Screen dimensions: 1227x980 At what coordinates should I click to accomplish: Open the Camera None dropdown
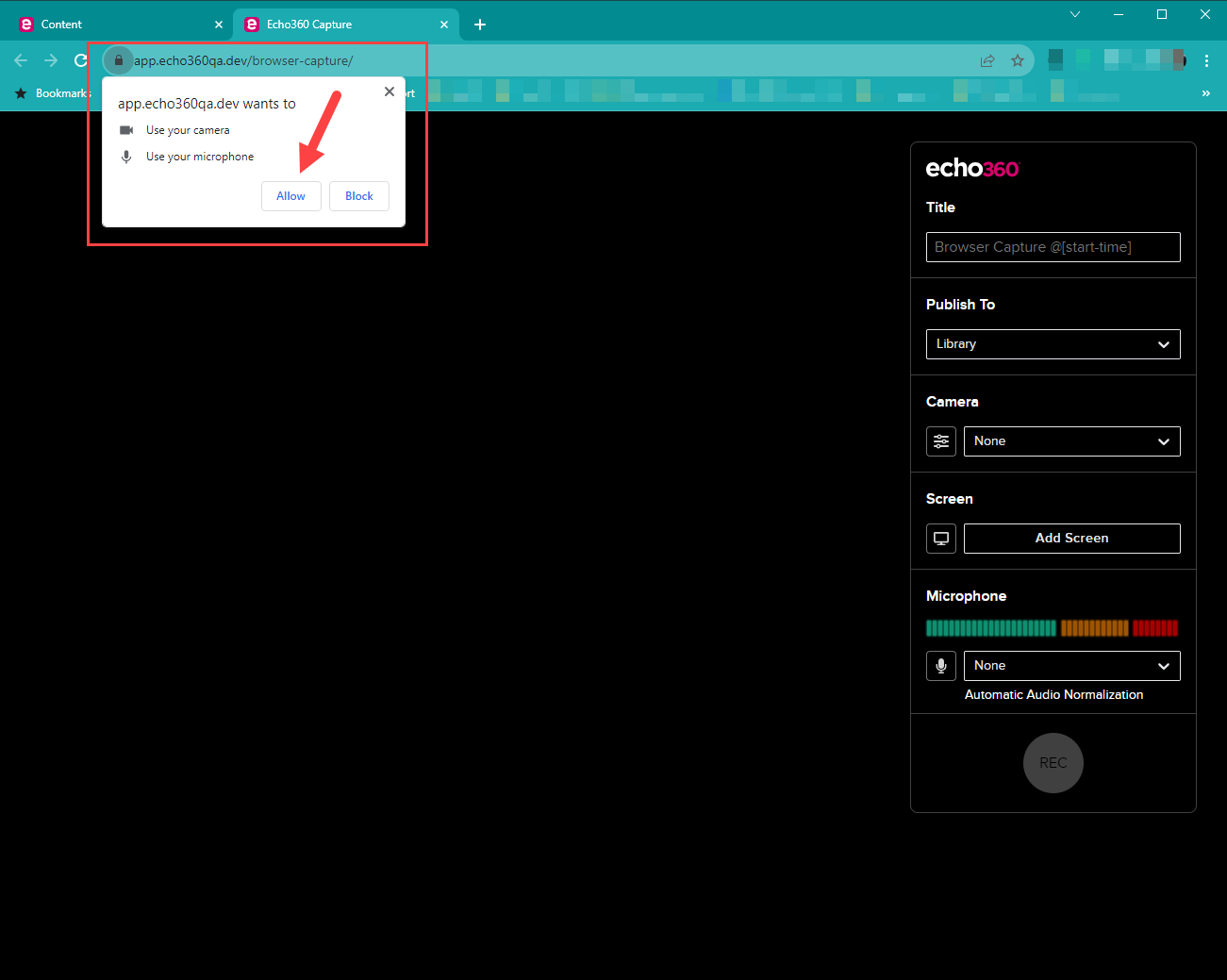[x=1071, y=441]
